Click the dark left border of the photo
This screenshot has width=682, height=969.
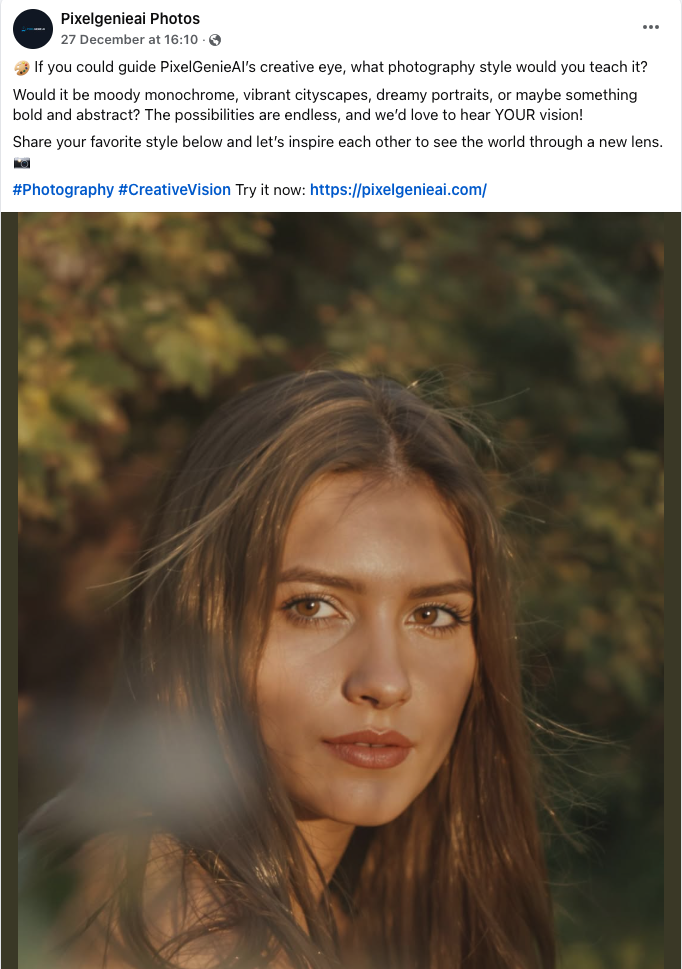tap(8, 590)
